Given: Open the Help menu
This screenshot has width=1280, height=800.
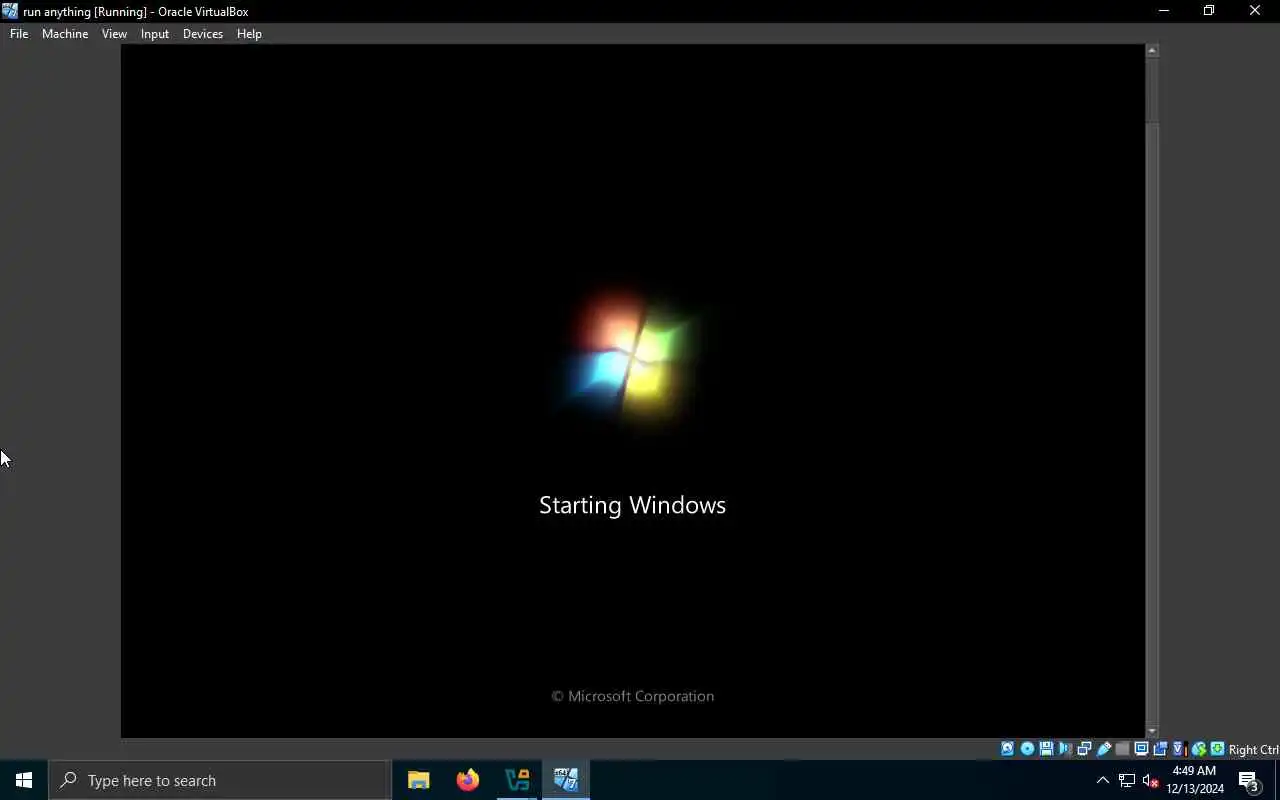Looking at the screenshot, I should pos(249,33).
